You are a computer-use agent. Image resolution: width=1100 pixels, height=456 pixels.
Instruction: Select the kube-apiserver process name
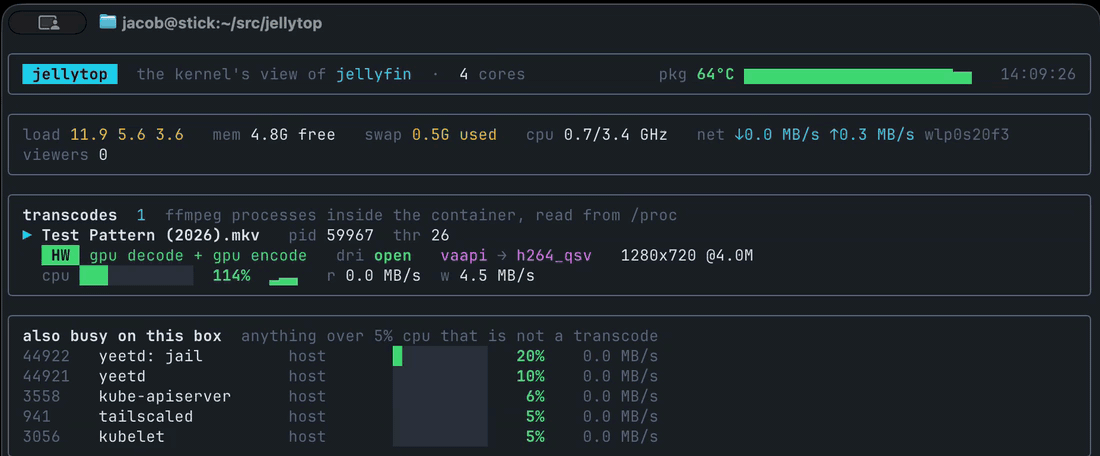(x=165, y=396)
